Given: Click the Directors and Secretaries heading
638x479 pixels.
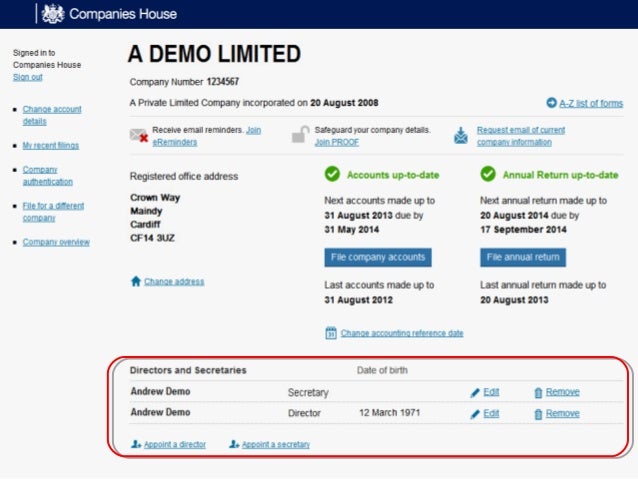Looking at the screenshot, I should 188,370.
